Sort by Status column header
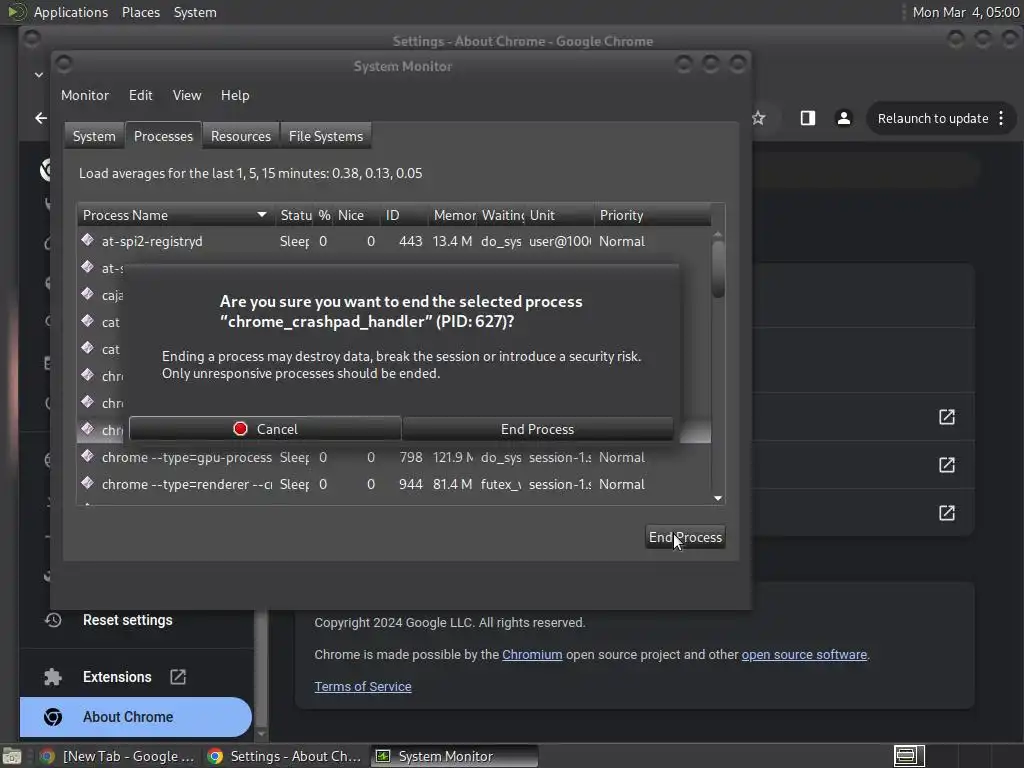 coord(295,216)
